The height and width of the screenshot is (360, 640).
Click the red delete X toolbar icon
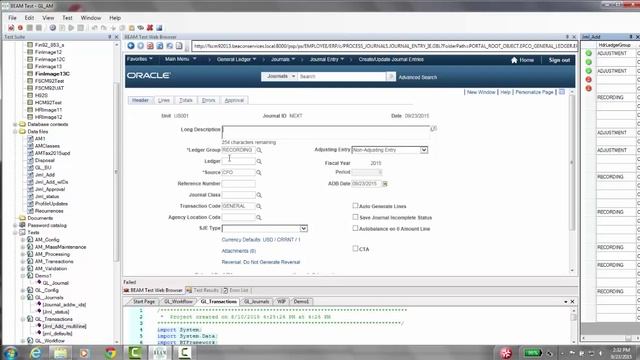[x=150, y=28]
